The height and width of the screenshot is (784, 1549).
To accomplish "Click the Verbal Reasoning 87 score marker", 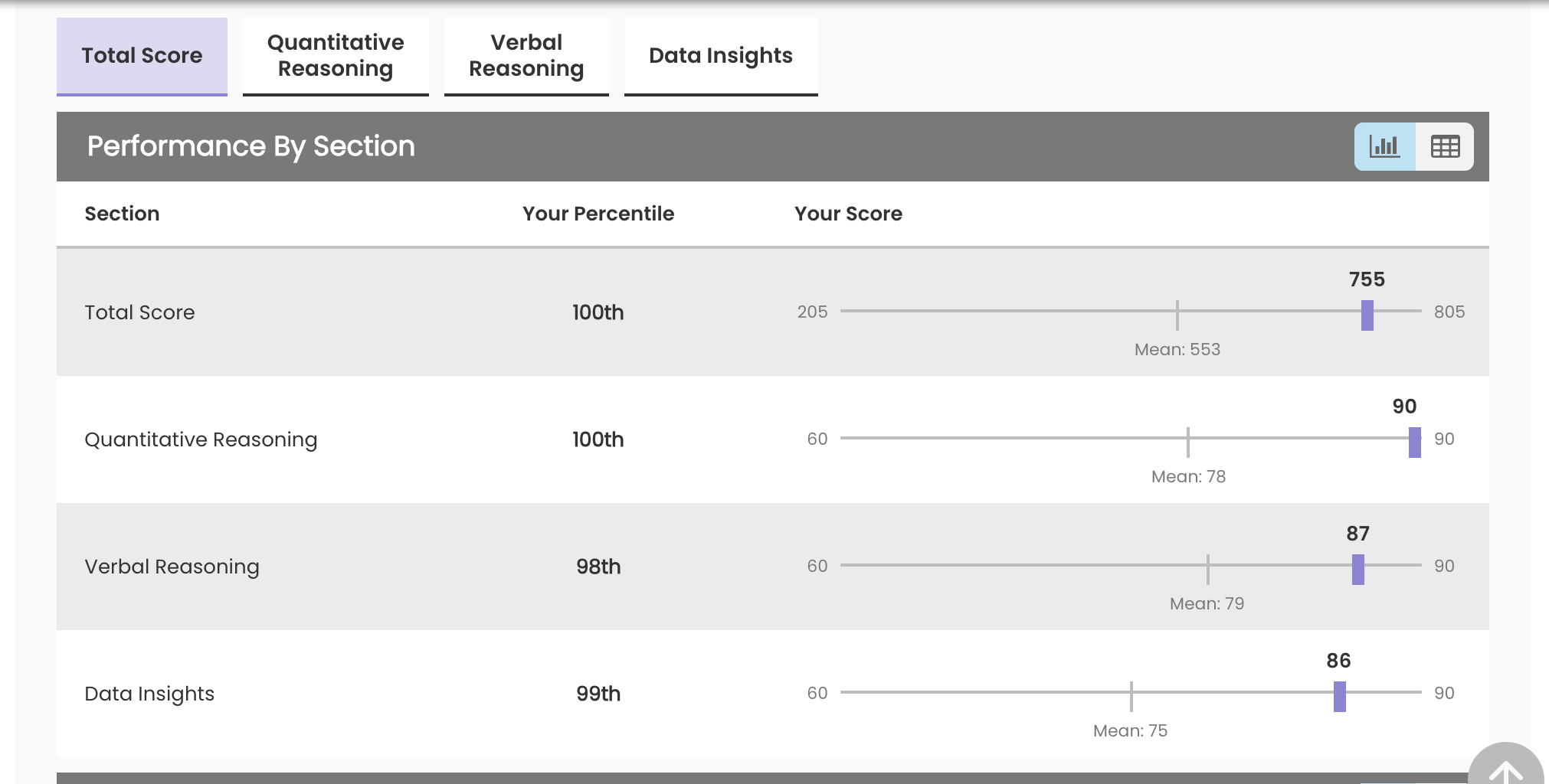I will coord(1357,569).
